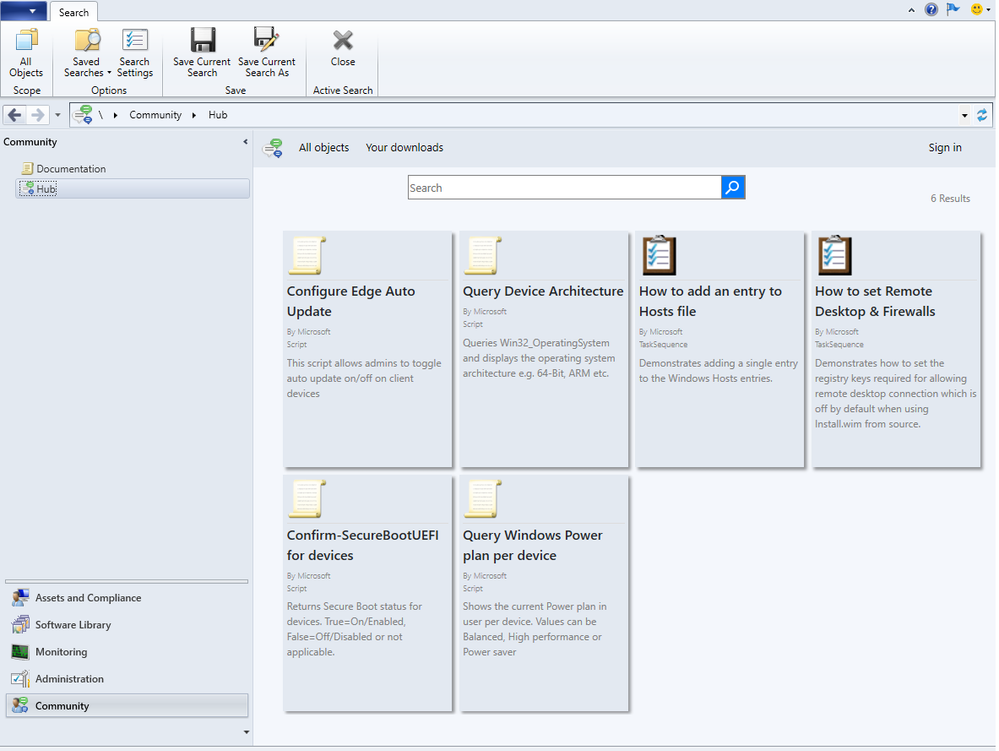Select the Search ribbon tab
Screen dimensions: 999x751
74,12
